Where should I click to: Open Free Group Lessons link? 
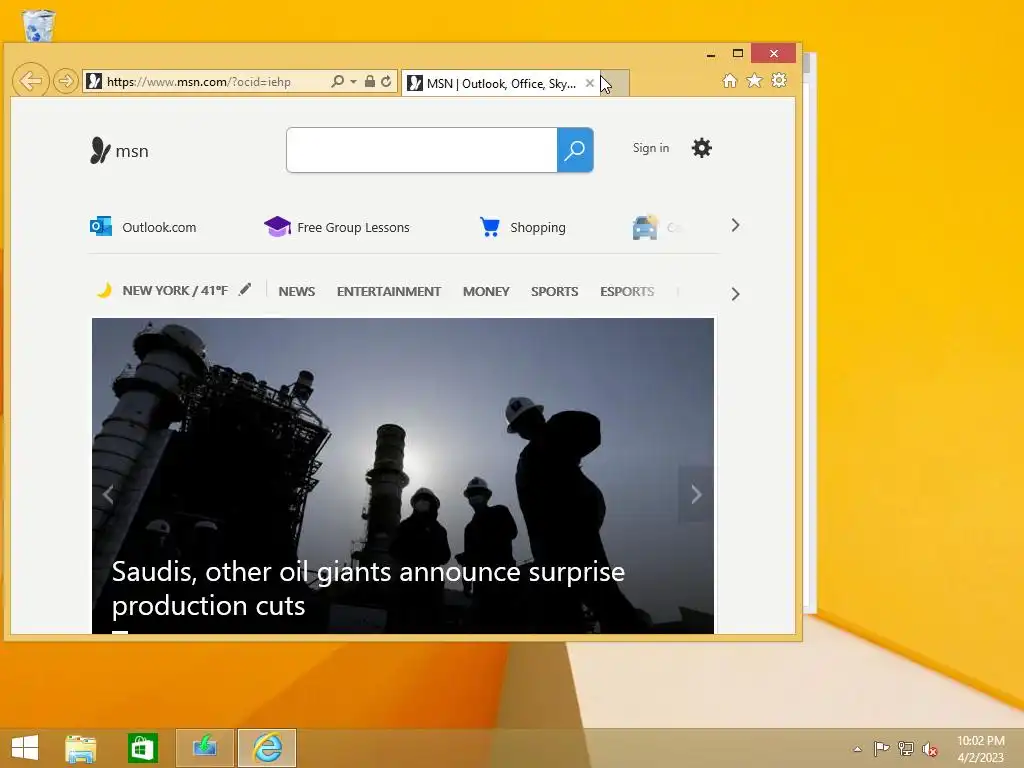click(337, 227)
